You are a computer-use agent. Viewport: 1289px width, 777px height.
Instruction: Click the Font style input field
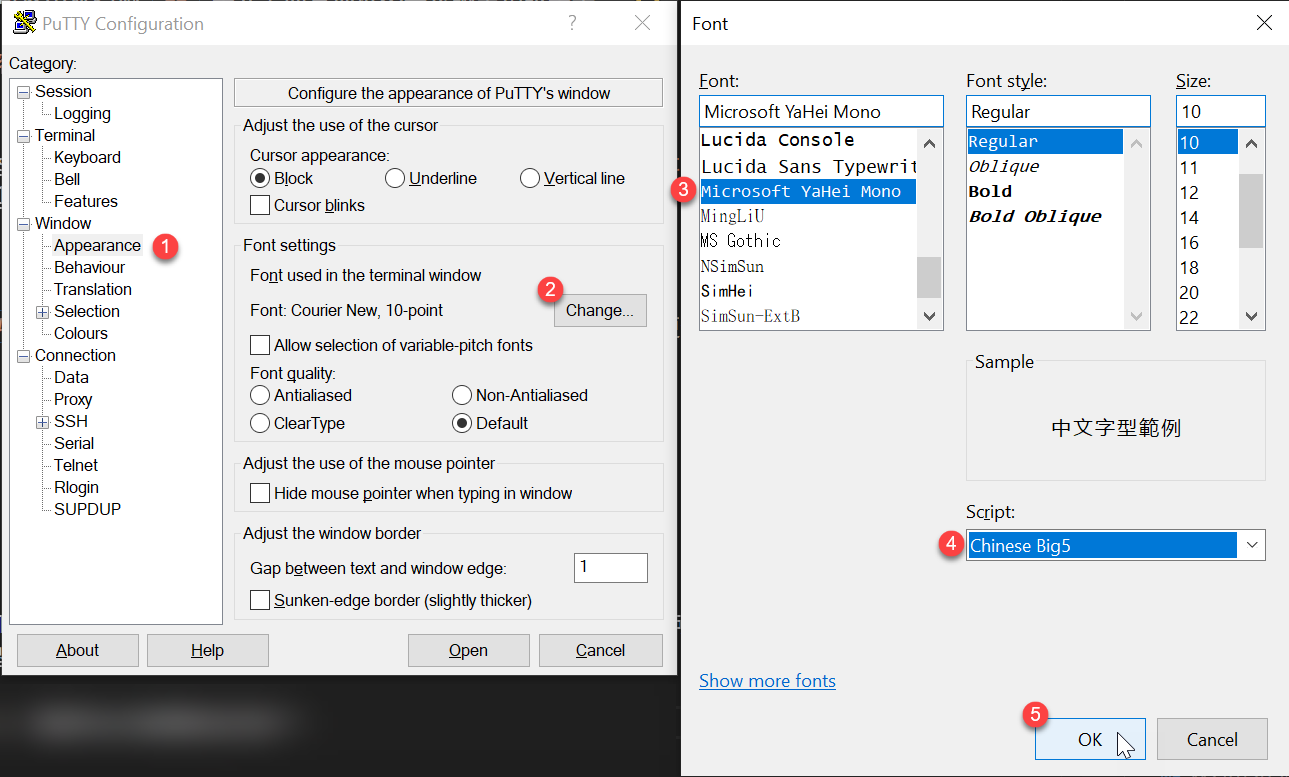tap(1058, 112)
